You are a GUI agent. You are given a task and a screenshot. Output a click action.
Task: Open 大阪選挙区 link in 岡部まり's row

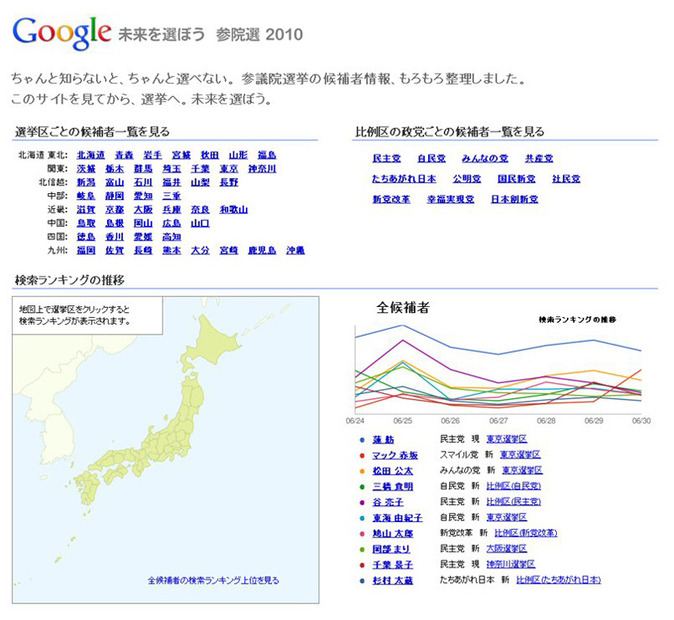(506, 549)
